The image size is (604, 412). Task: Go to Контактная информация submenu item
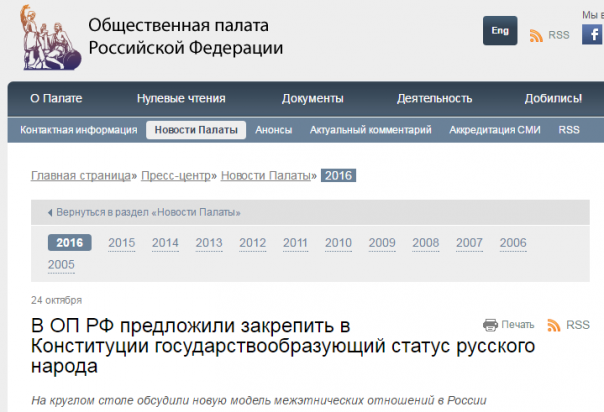point(79,130)
